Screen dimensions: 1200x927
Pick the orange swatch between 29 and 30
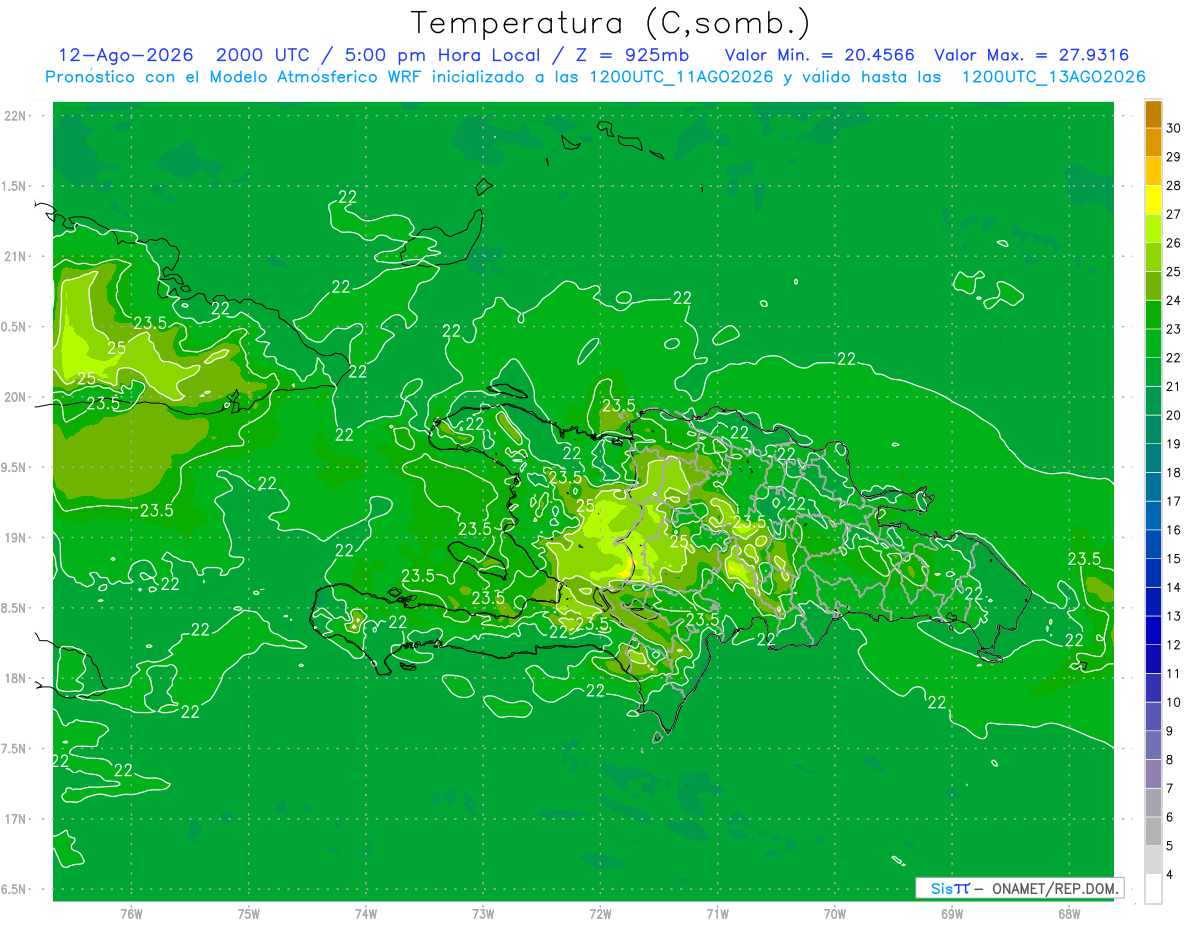pos(1153,142)
